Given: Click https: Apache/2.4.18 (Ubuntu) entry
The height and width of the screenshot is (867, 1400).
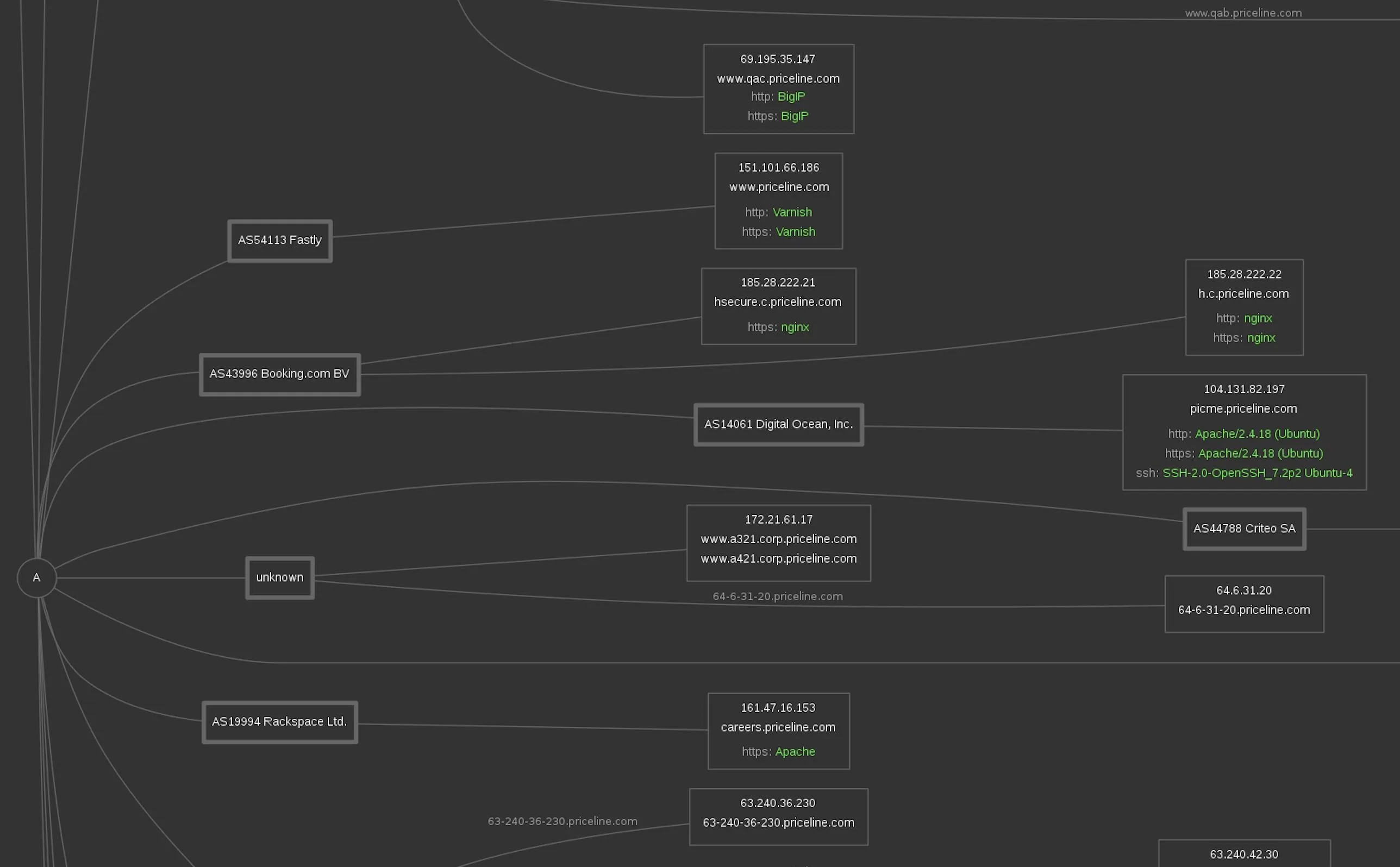Looking at the screenshot, I should (1244, 453).
